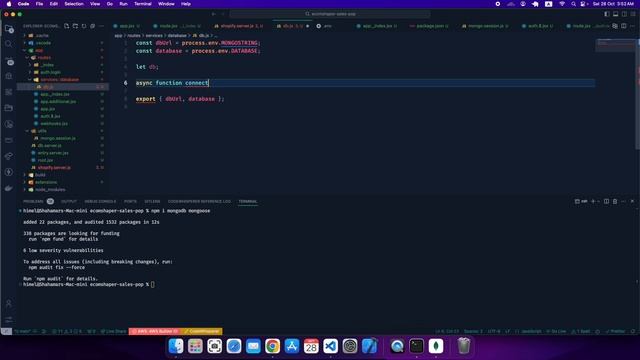Viewport: 640px width, 360px height.
Task: Toggle the primary sidebar layout button
Action: pos(607,14)
